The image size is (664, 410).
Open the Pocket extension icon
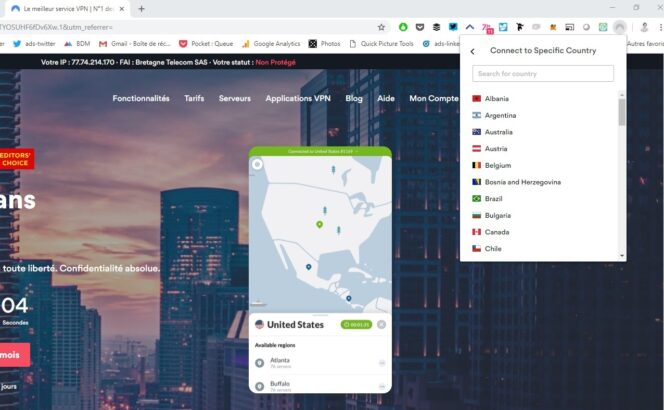tap(420, 27)
